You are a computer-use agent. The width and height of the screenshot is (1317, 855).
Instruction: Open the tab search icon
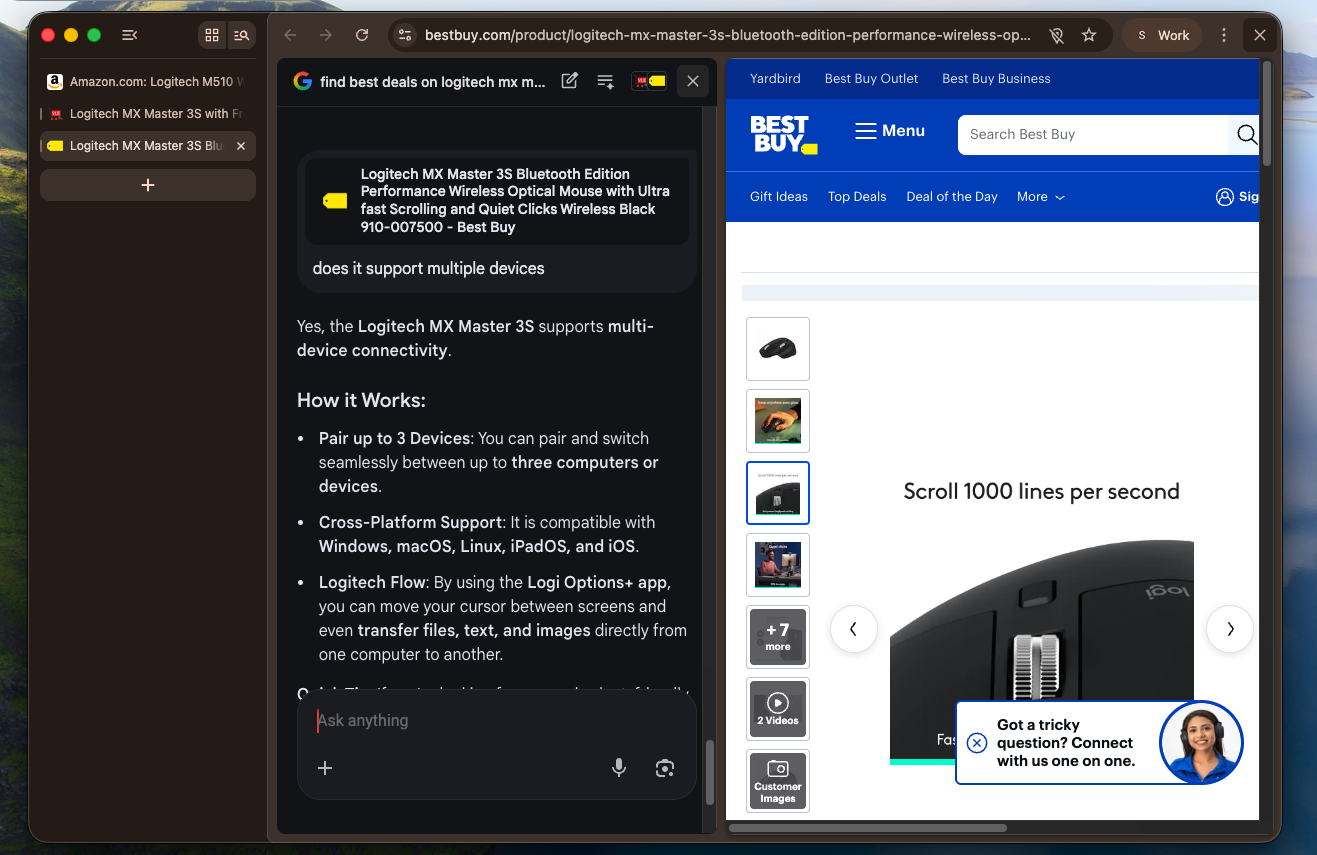click(241, 35)
